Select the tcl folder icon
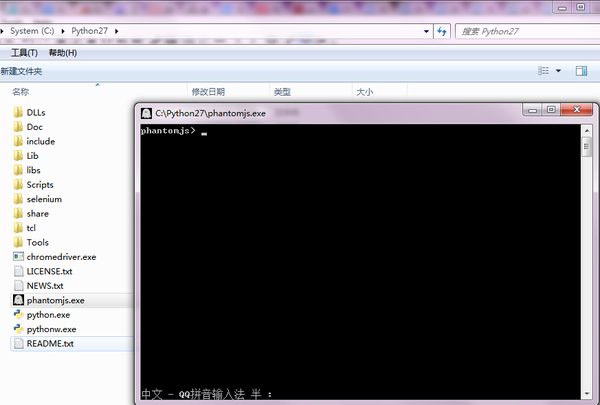Image resolution: width=600 pixels, height=405 pixels. (x=18, y=228)
